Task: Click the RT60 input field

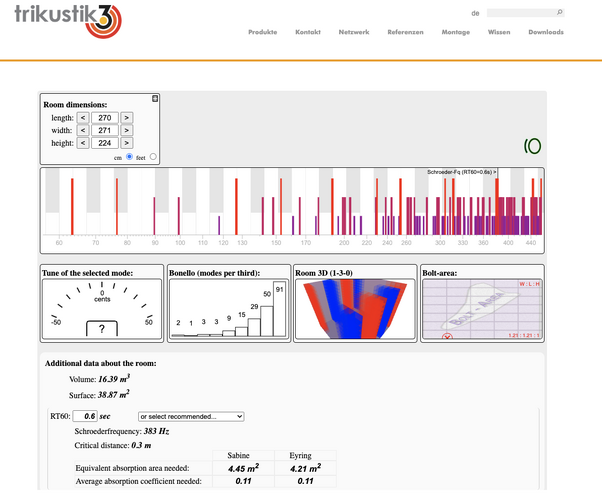Action: coord(85,416)
